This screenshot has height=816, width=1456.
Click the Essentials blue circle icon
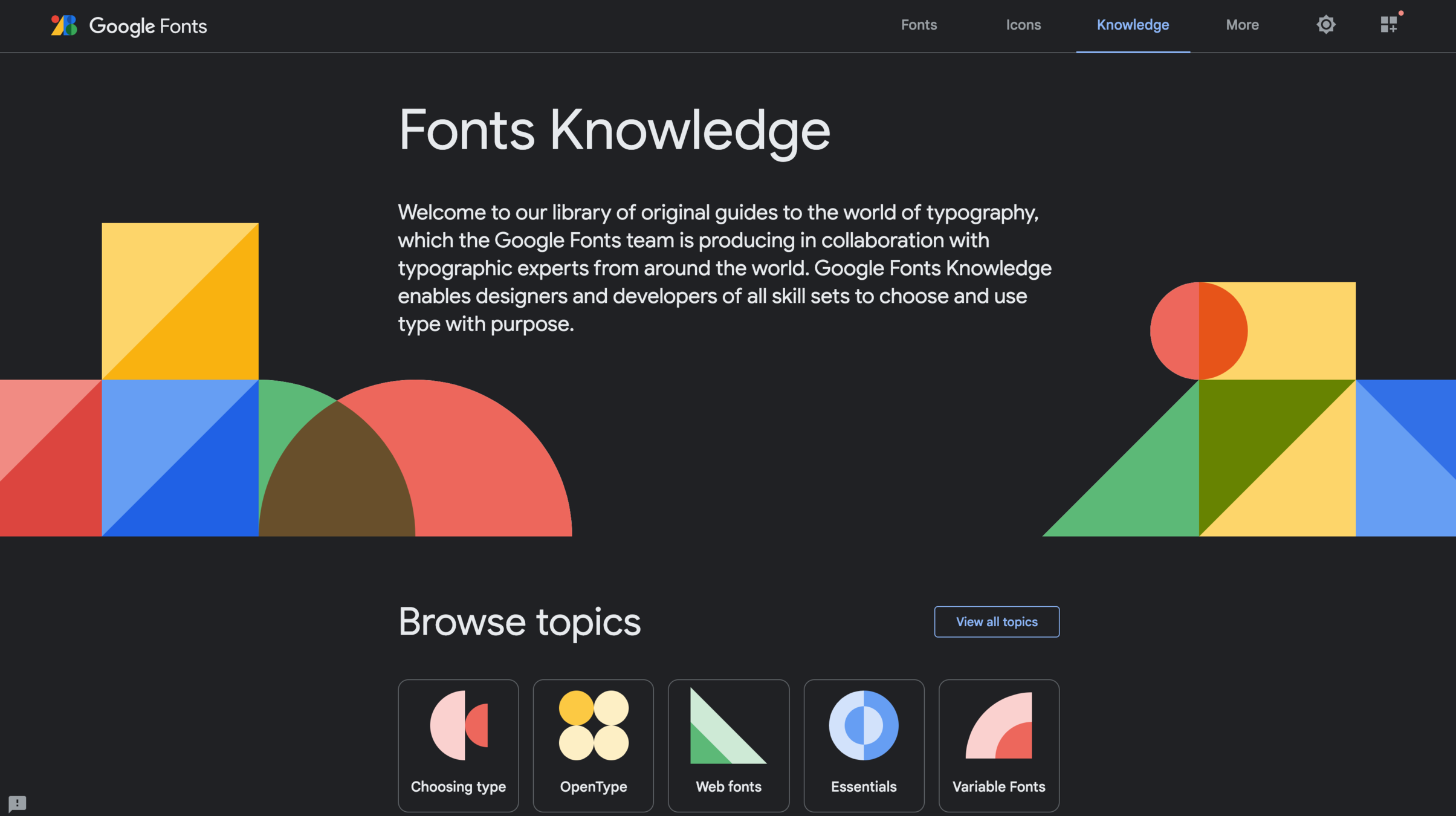[864, 725]
